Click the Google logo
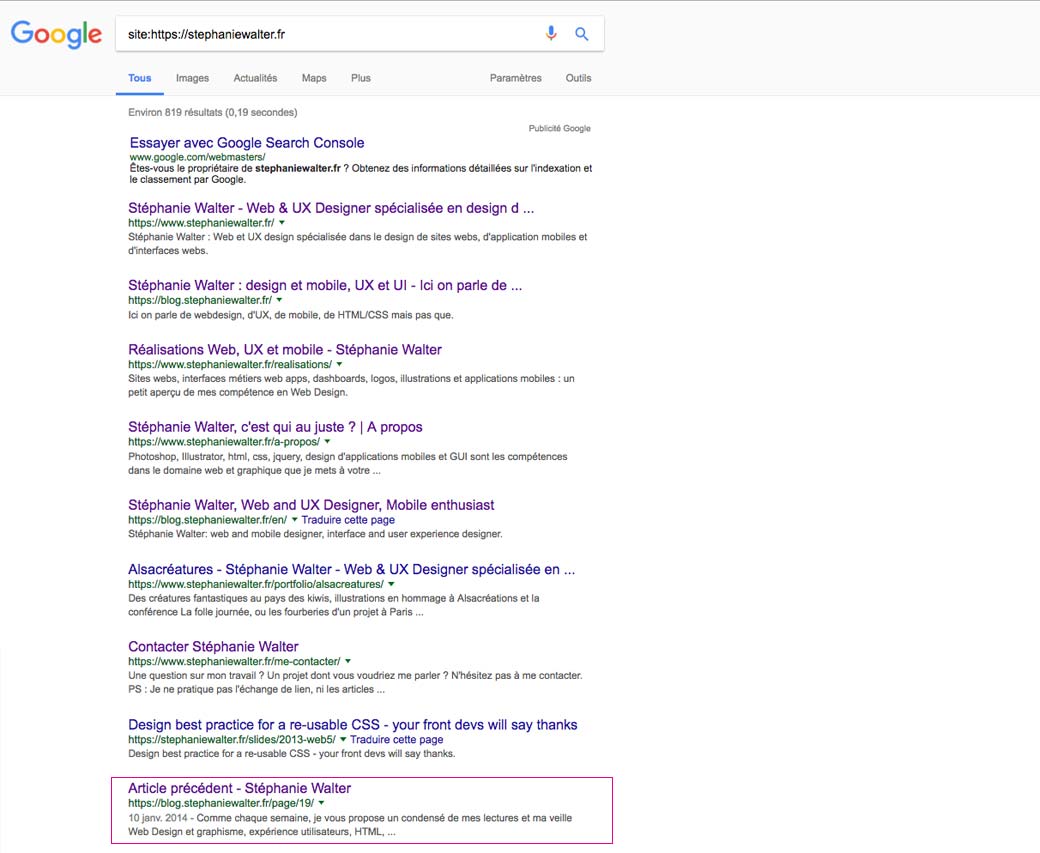This screenshot has width=1040, height=853. pos(56,34)
